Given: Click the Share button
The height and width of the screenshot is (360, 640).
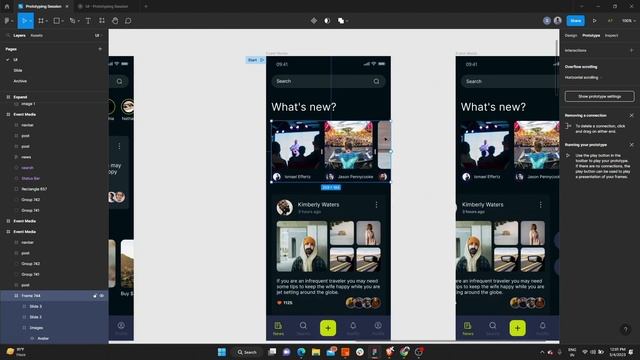Looking at the screenshot, I should point(576,20).
